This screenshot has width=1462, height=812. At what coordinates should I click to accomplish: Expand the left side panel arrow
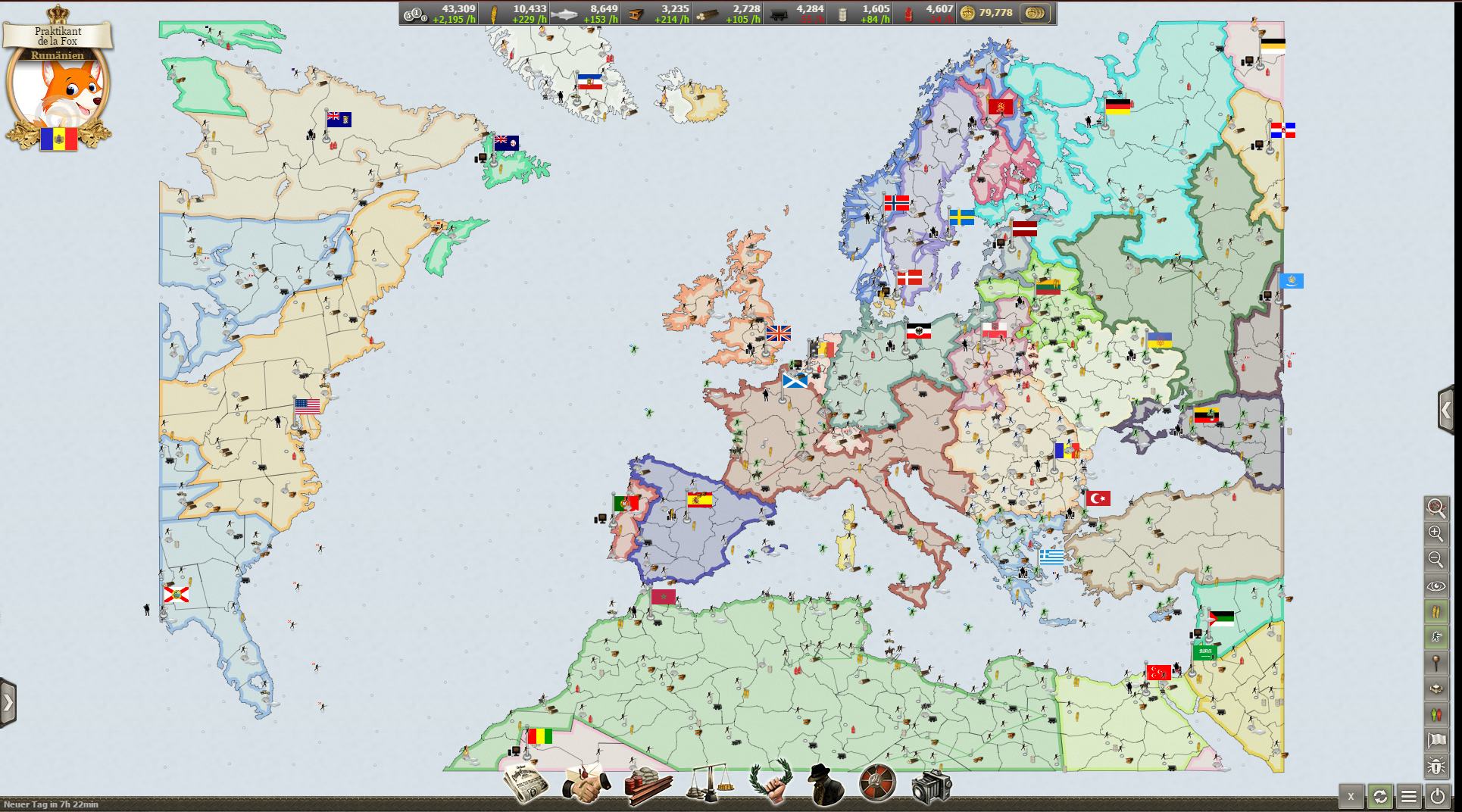point(8,703)
